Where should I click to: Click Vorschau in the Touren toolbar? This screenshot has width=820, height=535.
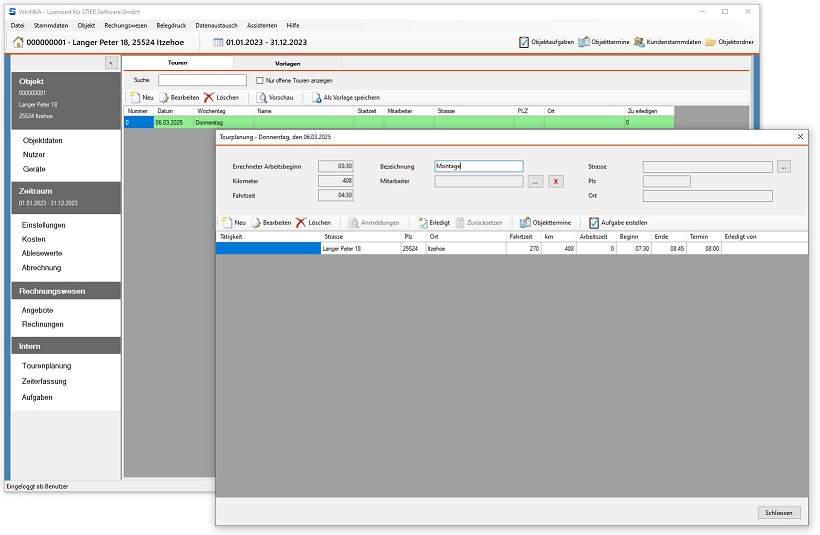pyautogui.click(x=274, y=97)
